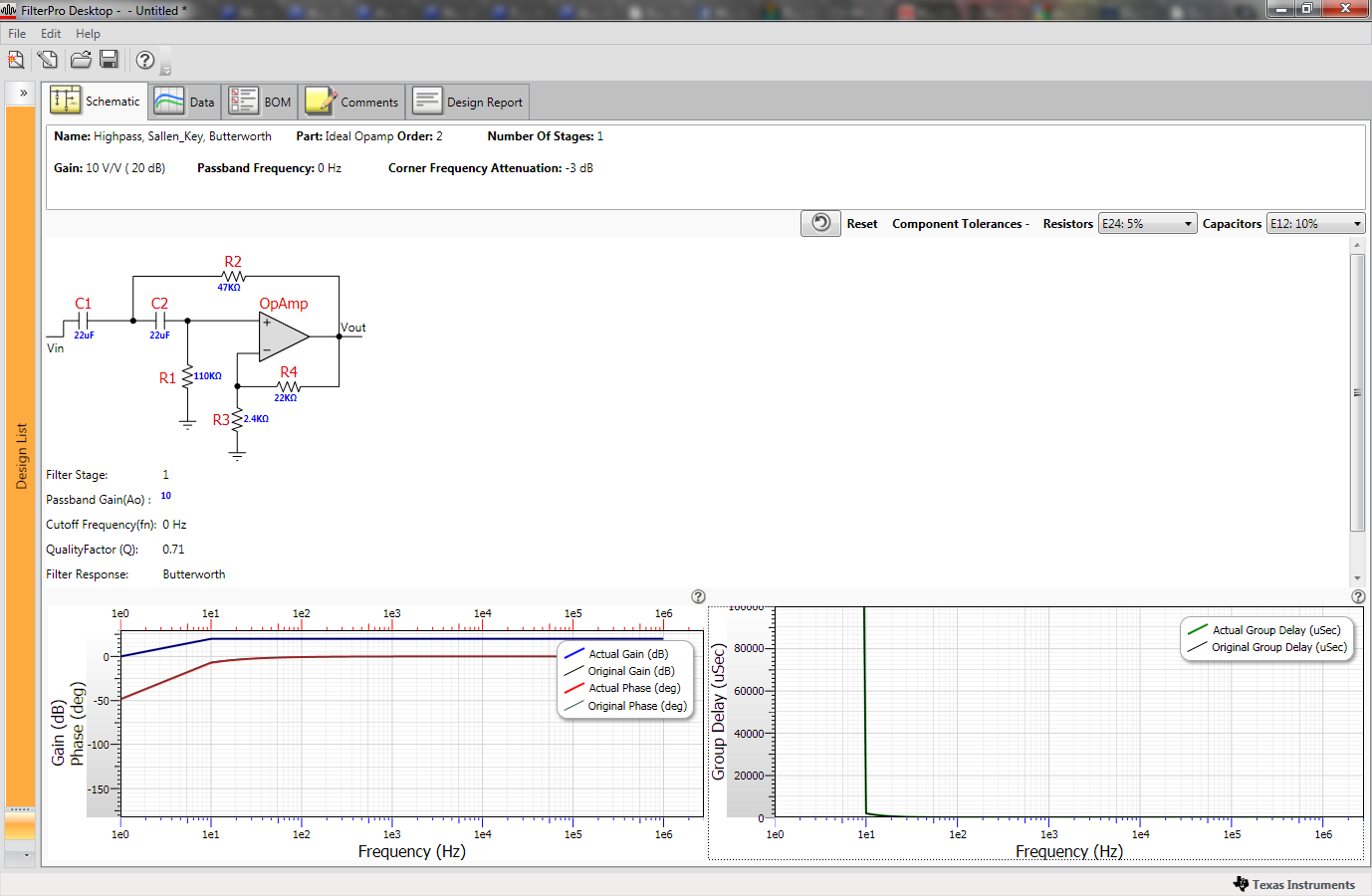Click the Vout label in the schematic
Screen dimensions: 1372x896
[x=353, y=328]
